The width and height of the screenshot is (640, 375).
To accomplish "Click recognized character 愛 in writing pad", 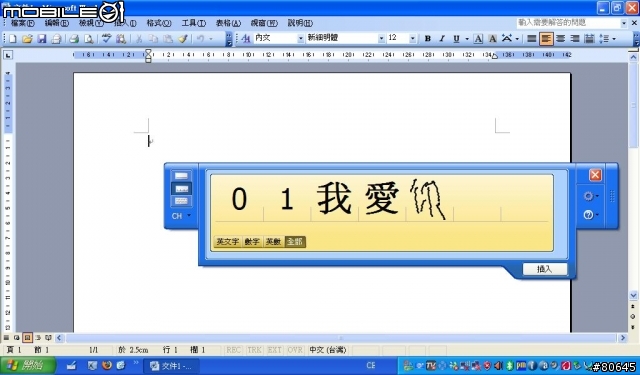I will tap(381, 199).
